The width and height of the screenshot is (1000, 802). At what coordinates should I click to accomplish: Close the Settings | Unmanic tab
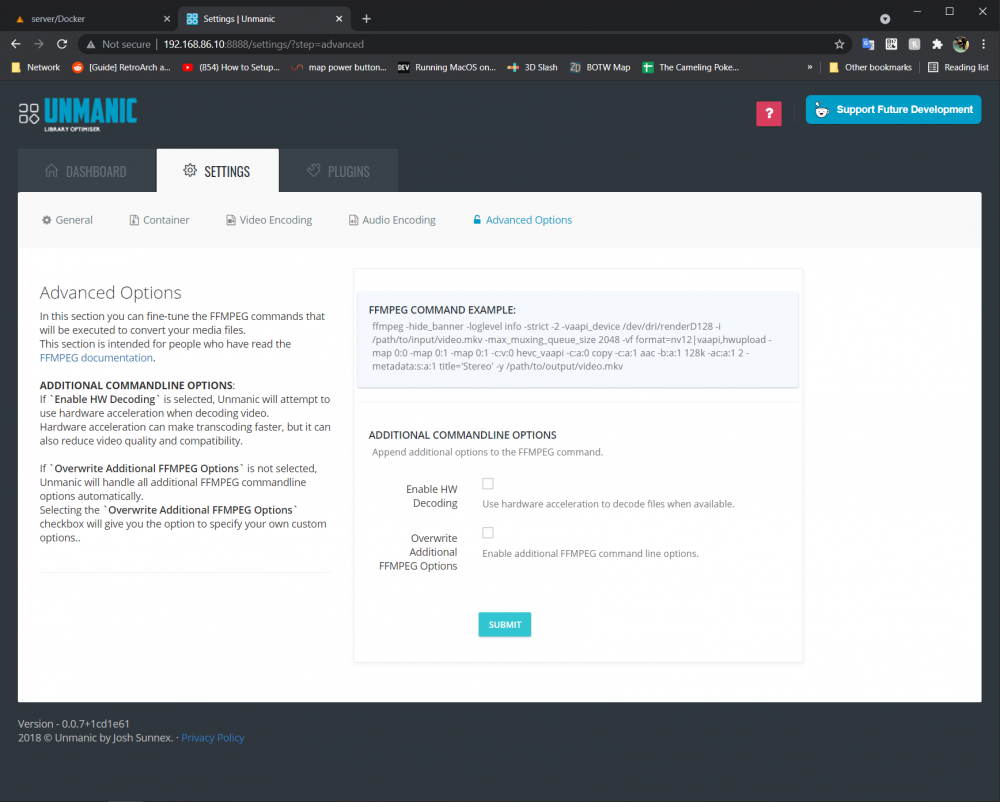pyautogui.click(x=339, y=18)
